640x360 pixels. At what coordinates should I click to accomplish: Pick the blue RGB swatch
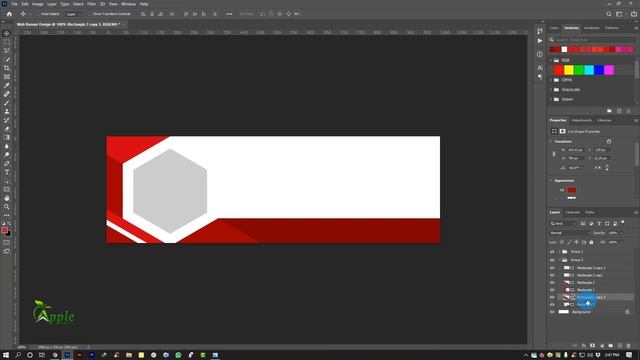599,70
